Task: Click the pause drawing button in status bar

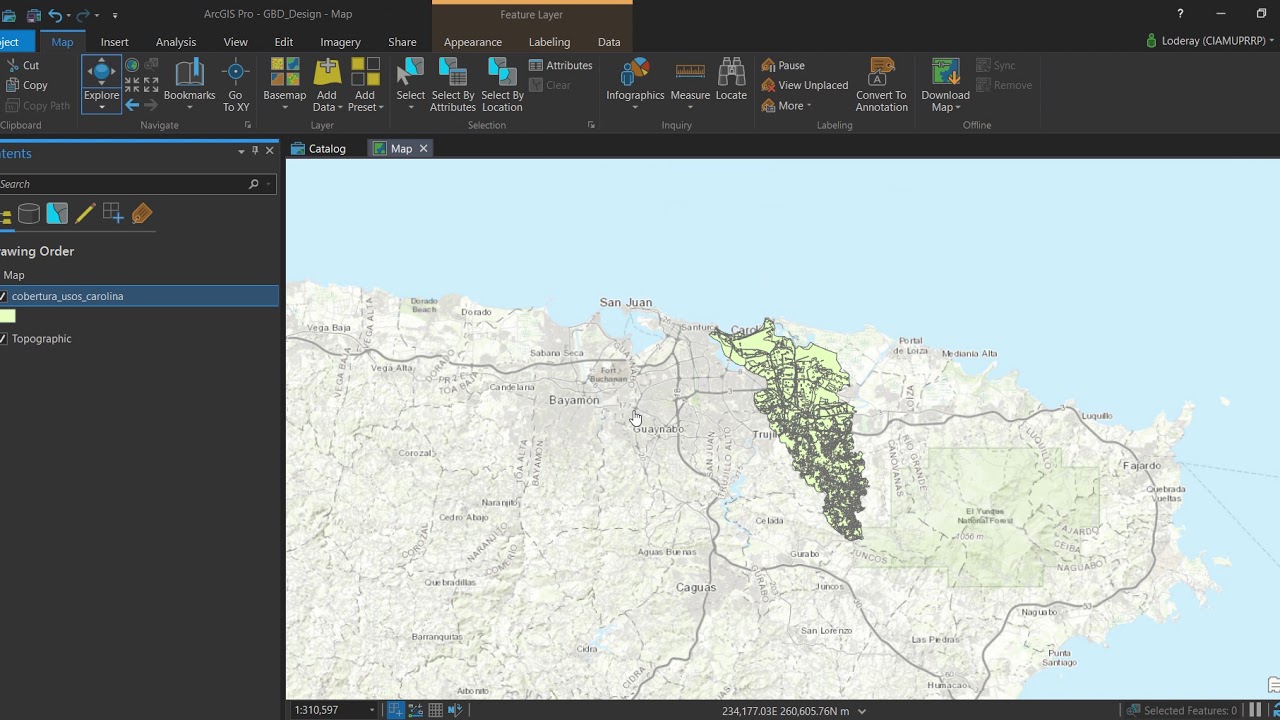Action: (x=1255, y=710)
